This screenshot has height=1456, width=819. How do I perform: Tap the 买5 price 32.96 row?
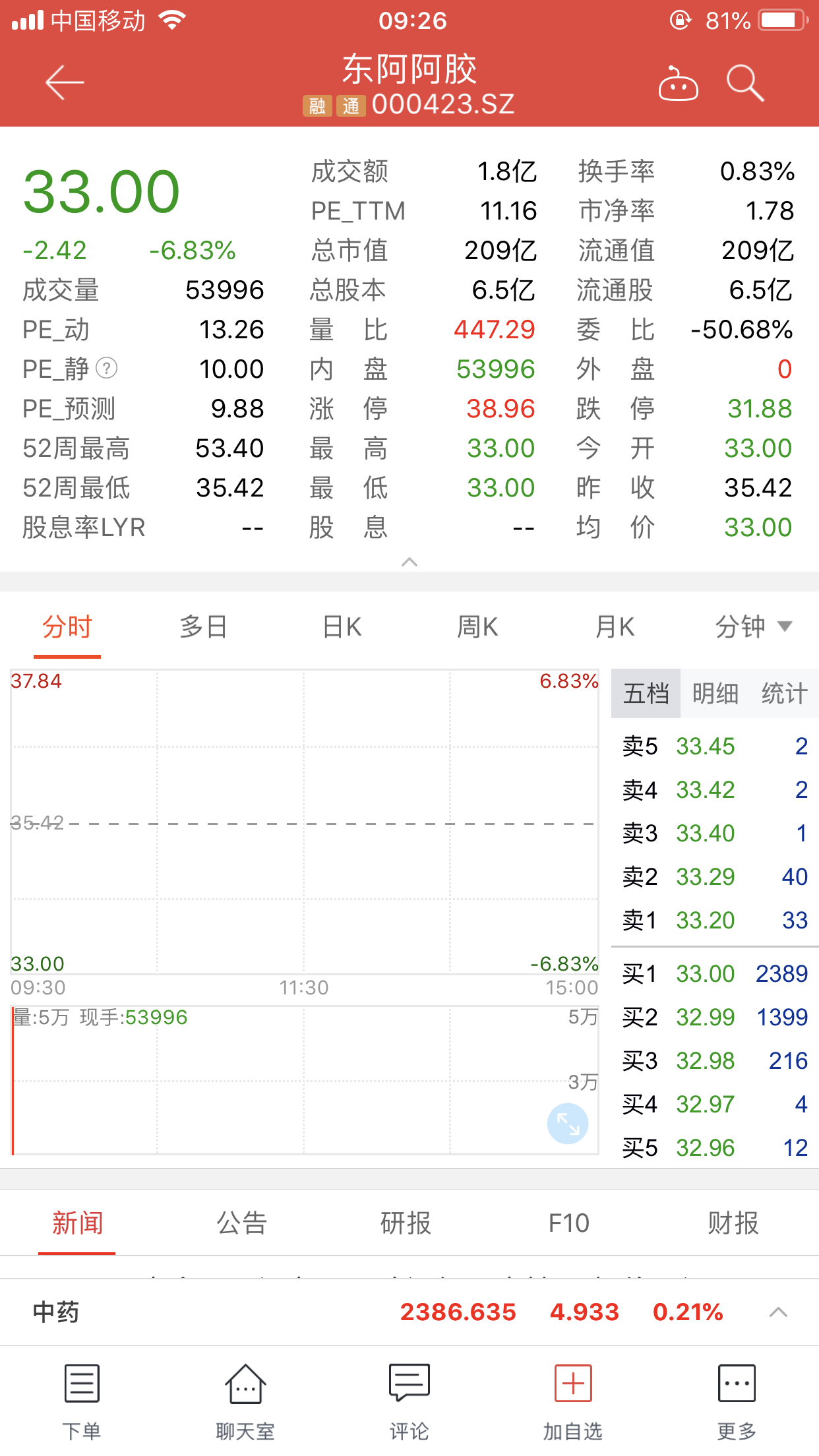tap(715, 1148)
